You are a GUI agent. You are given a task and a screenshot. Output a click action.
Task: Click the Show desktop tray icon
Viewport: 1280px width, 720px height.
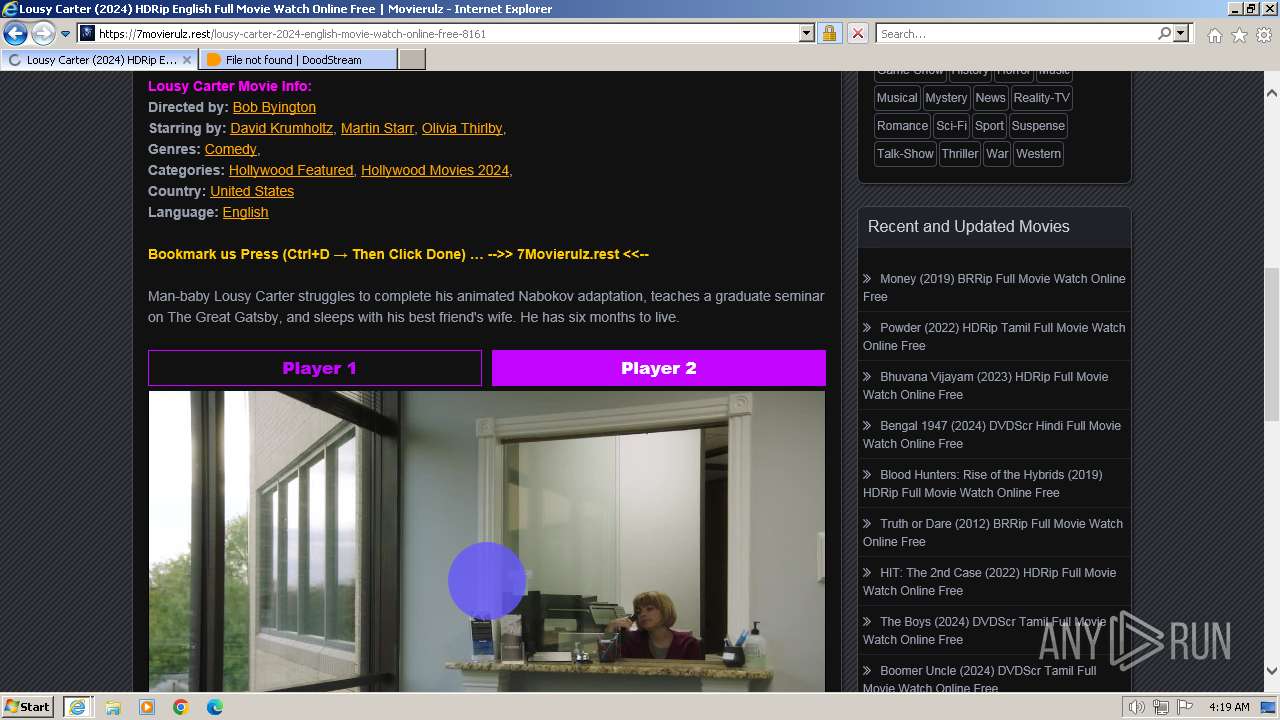(x=1268, y=707)
